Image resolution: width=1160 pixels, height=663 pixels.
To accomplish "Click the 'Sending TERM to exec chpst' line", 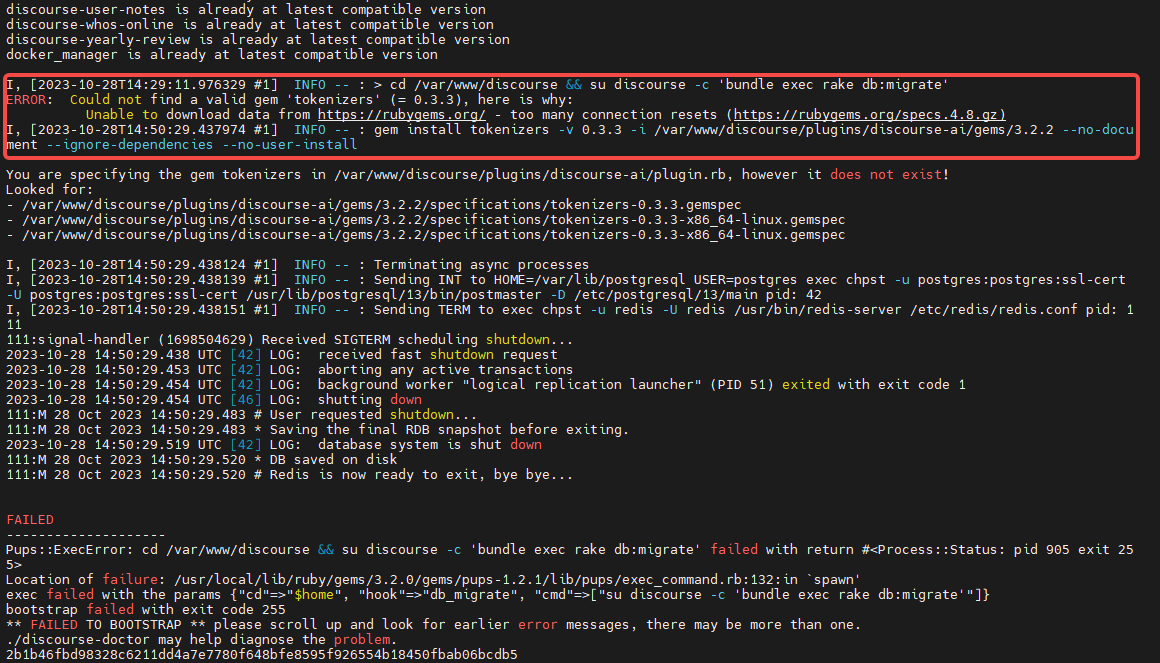I will (570, 317).
